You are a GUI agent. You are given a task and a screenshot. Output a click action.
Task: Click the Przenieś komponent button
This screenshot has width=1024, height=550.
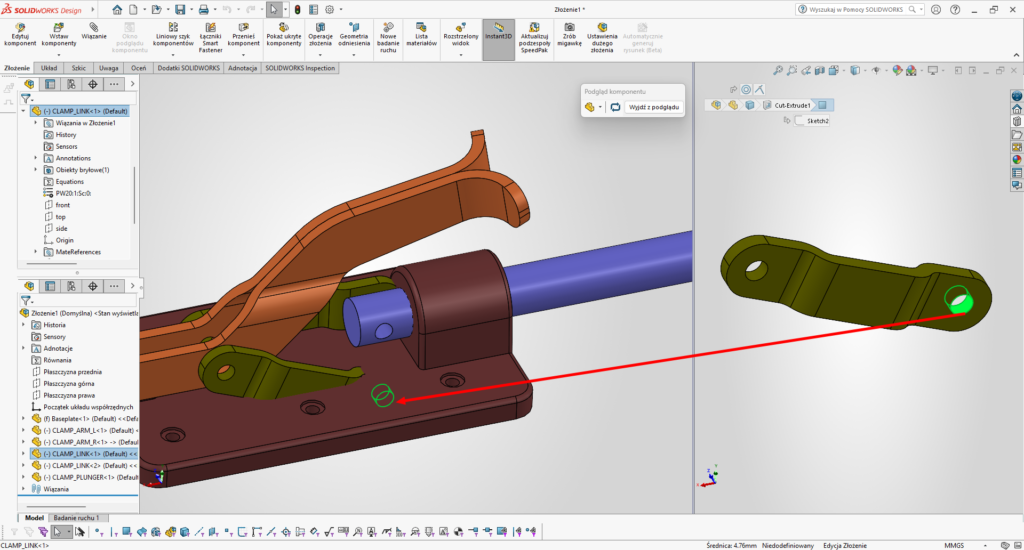point(244,35)
